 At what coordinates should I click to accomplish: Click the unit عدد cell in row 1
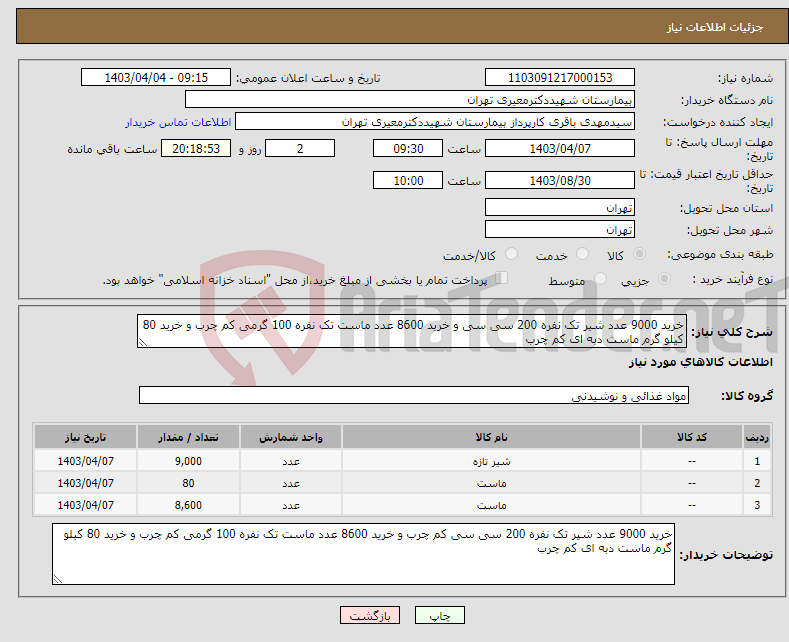click(291, 461)
